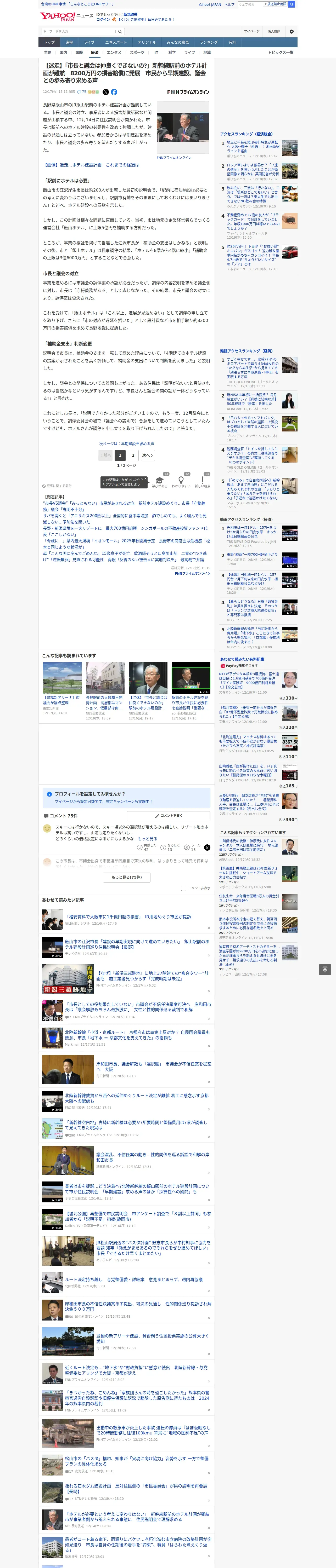Screen dimensions: 336x1568
Task: Click the キーワードを入力 search field
Action: [x=79, y=32]
